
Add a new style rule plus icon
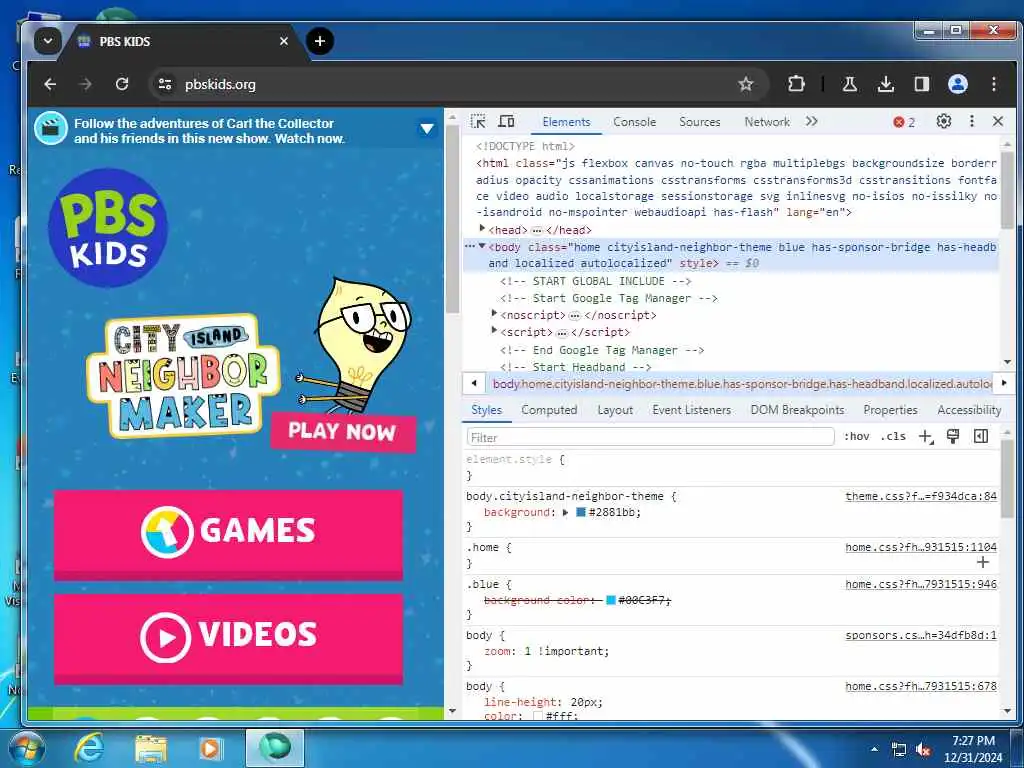(x=926, y=437)
